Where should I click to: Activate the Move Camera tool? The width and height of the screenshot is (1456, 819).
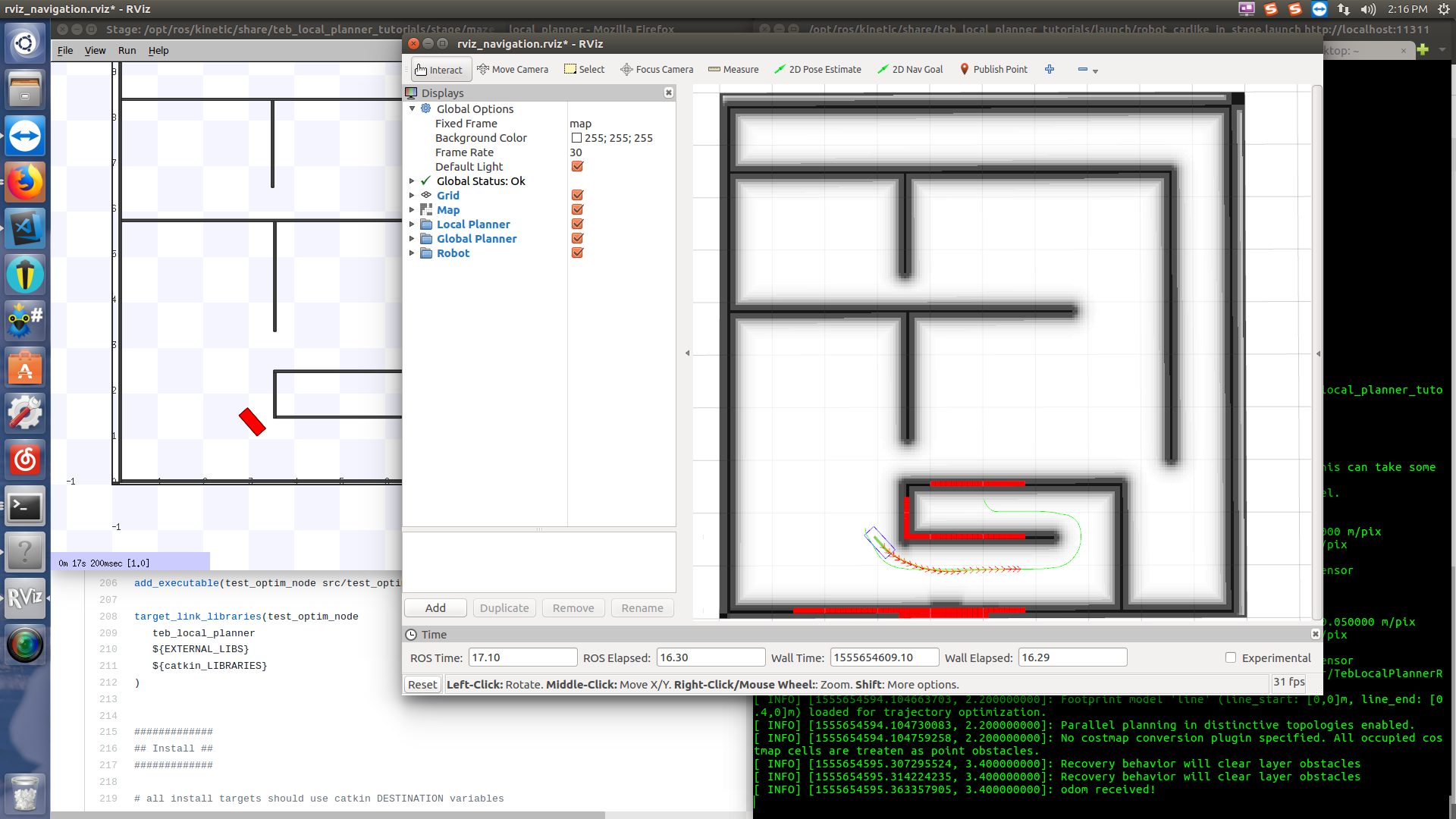513,70
